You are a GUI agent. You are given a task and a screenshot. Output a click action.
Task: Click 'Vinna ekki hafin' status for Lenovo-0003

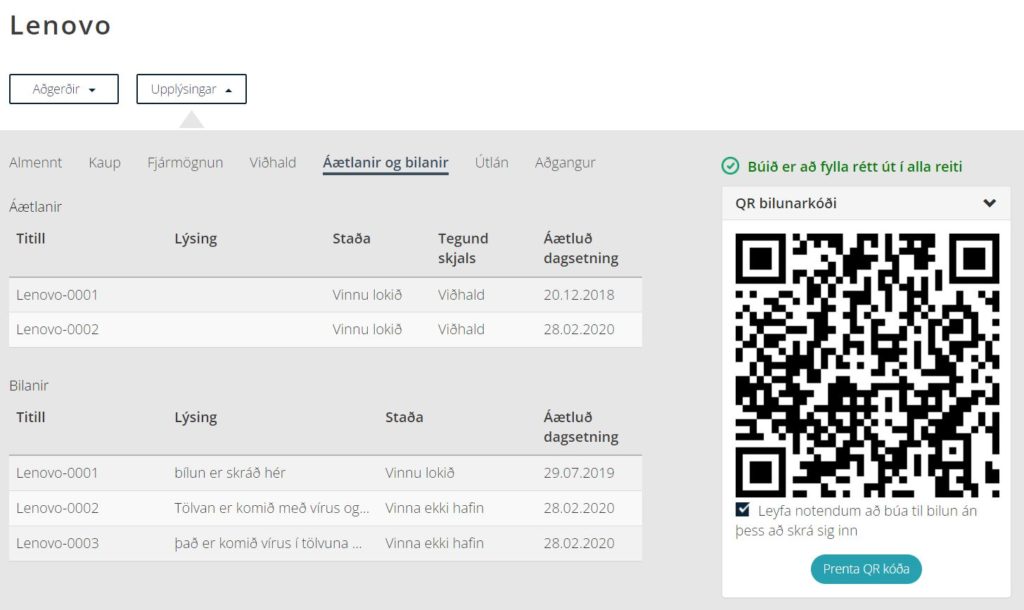[x=434, y=543]
